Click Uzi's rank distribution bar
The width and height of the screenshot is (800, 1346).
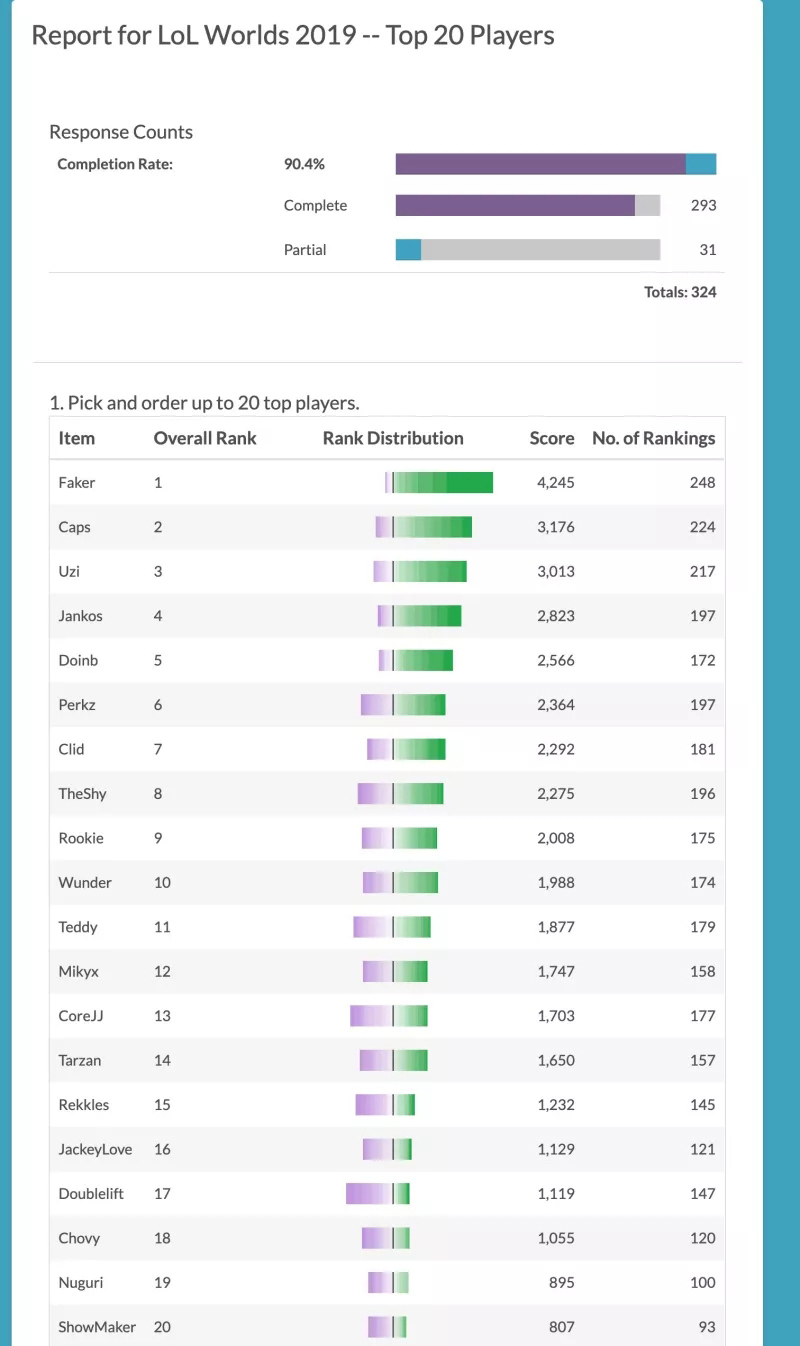[x=420, y=572]
